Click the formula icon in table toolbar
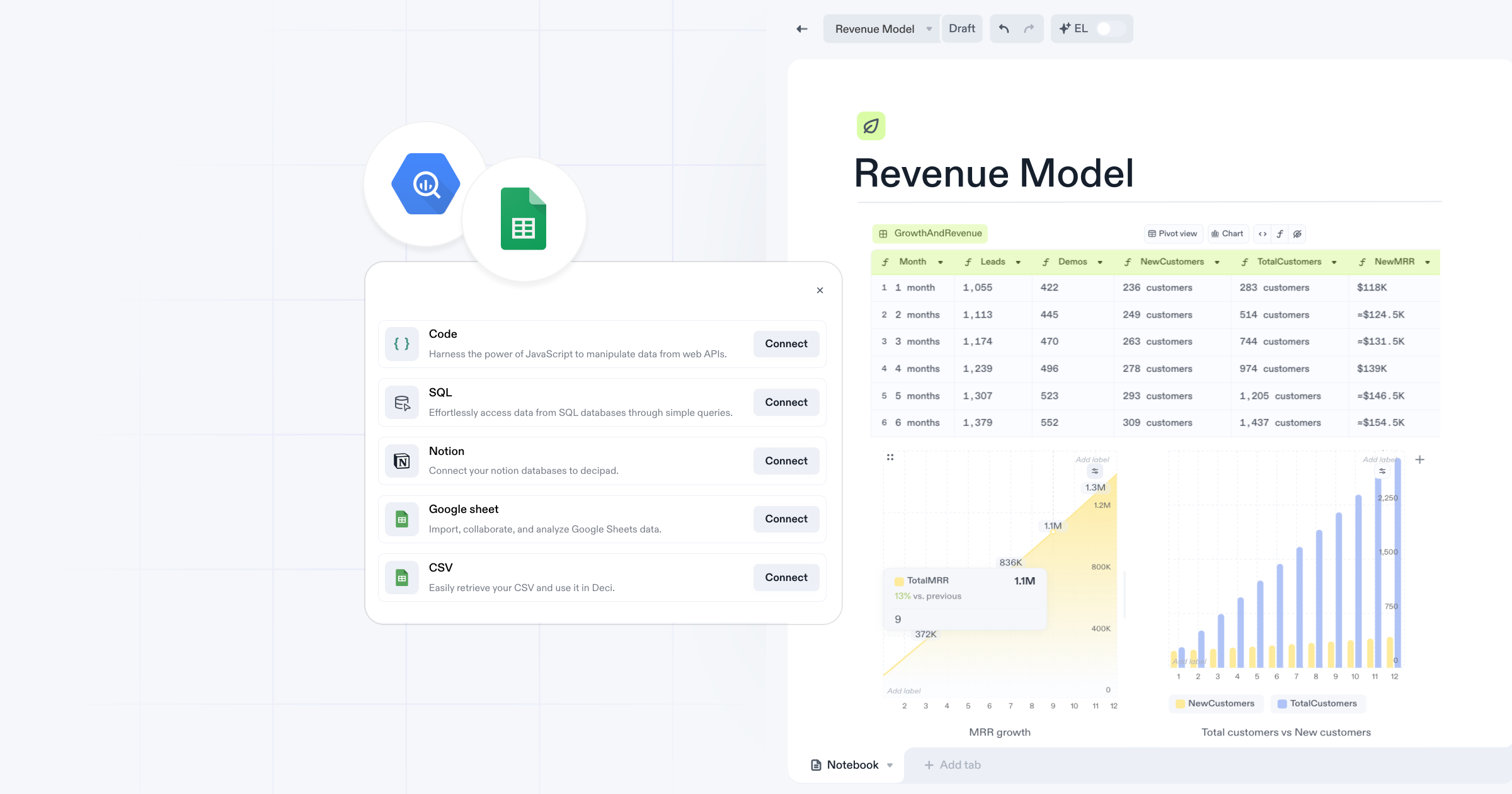Image resolution: width=1512 pixels, height=794 pixels. point(1280,234)
